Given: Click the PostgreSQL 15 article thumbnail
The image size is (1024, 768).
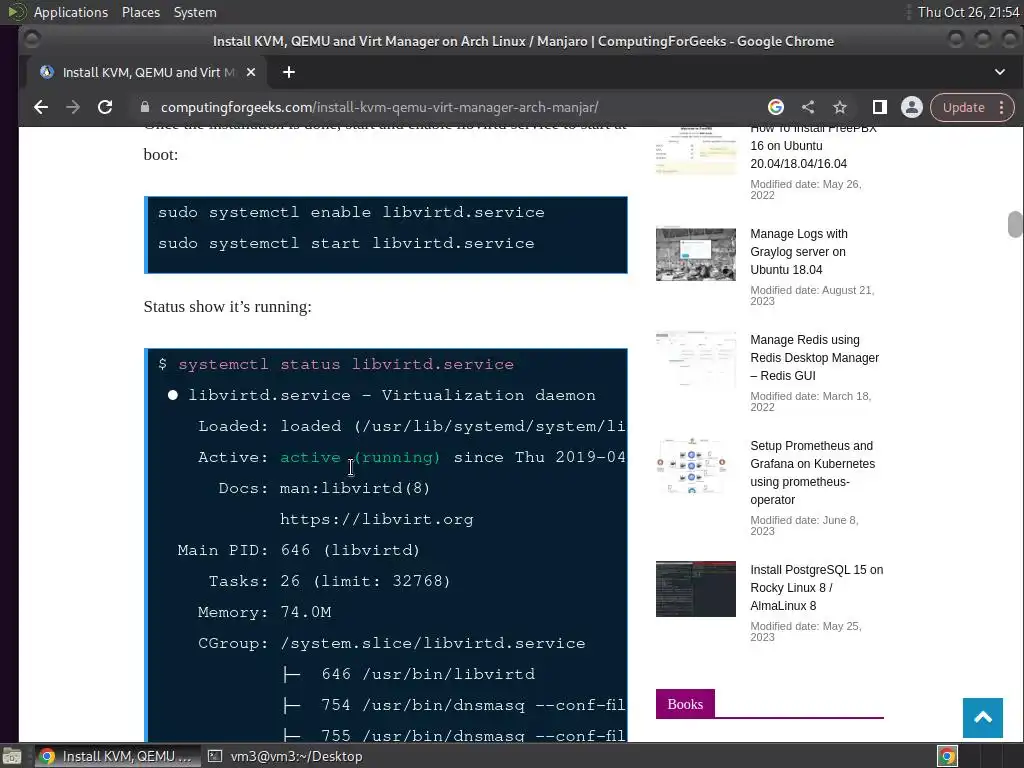Looking at the screenshot, I should pyautogui.click(x=696, y=588).
